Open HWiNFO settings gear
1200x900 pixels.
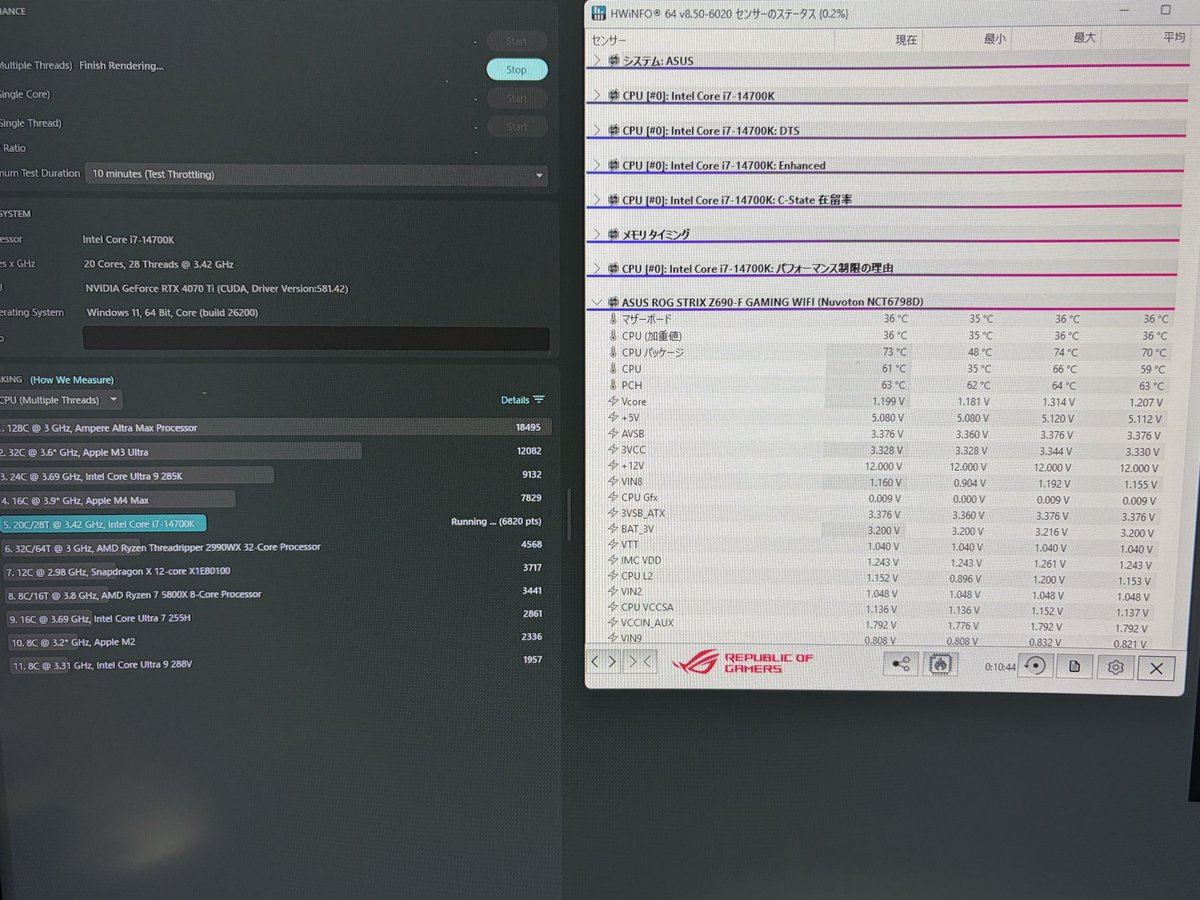click(x=1115, y=668)
